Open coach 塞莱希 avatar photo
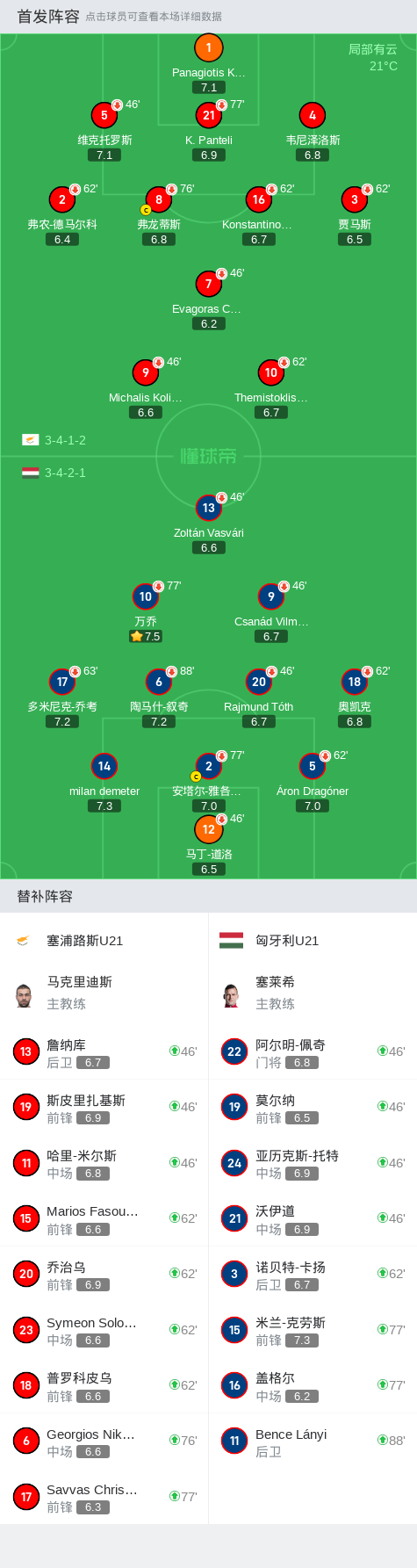The width and height of the screenshot is (417, 1568). pyautogui.click(x=231, y=995)
